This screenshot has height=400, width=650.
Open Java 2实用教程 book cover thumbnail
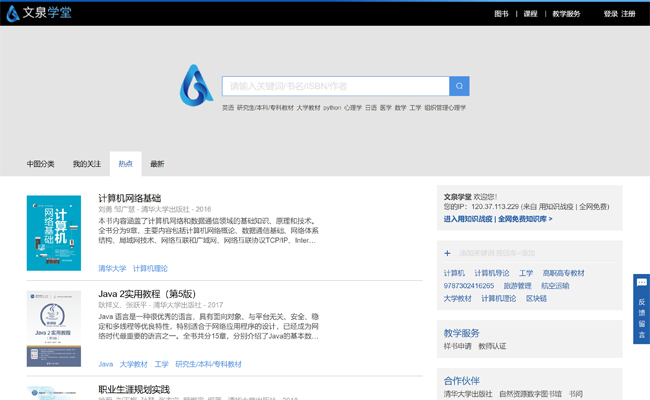pyautogui.click(x=54, y=328)
